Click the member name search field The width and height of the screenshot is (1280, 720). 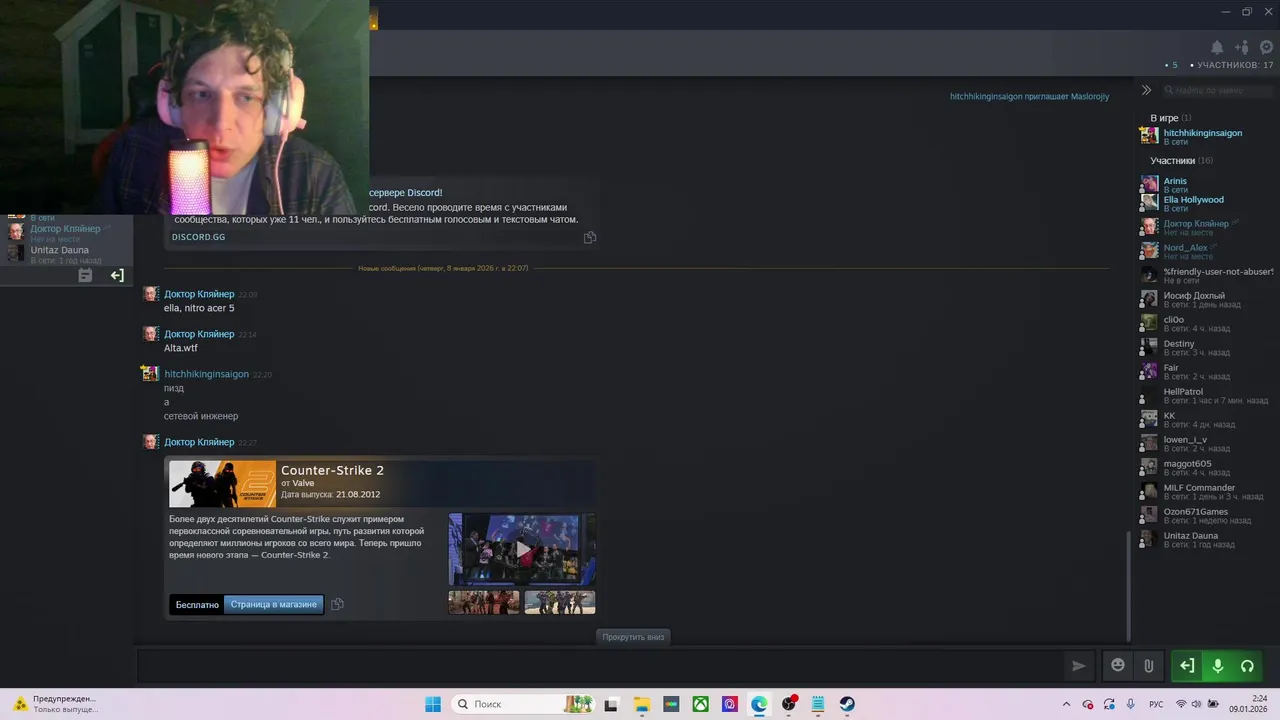point(1218,90)
